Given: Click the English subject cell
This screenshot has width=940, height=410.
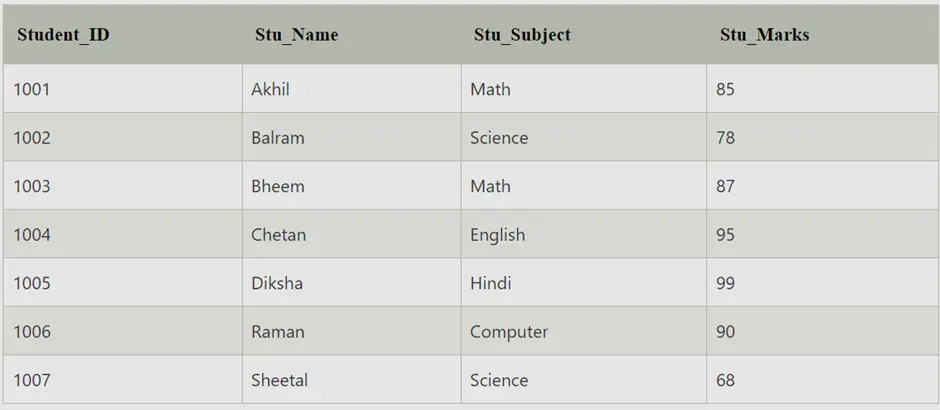Looking at the screenshot, I should click(584, 234).
